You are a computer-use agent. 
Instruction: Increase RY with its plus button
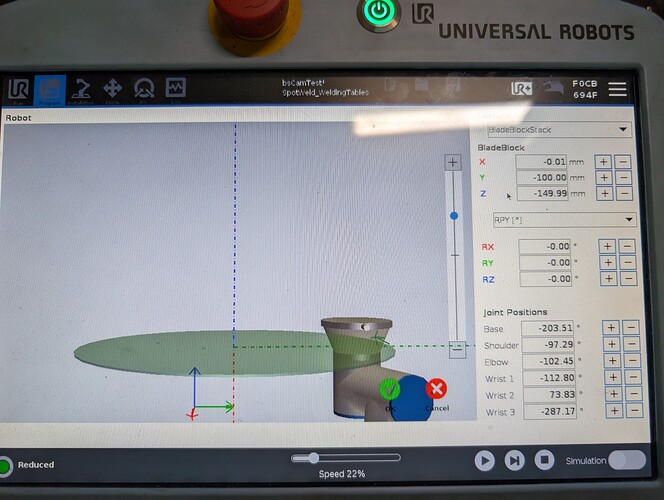coord(608,262)
